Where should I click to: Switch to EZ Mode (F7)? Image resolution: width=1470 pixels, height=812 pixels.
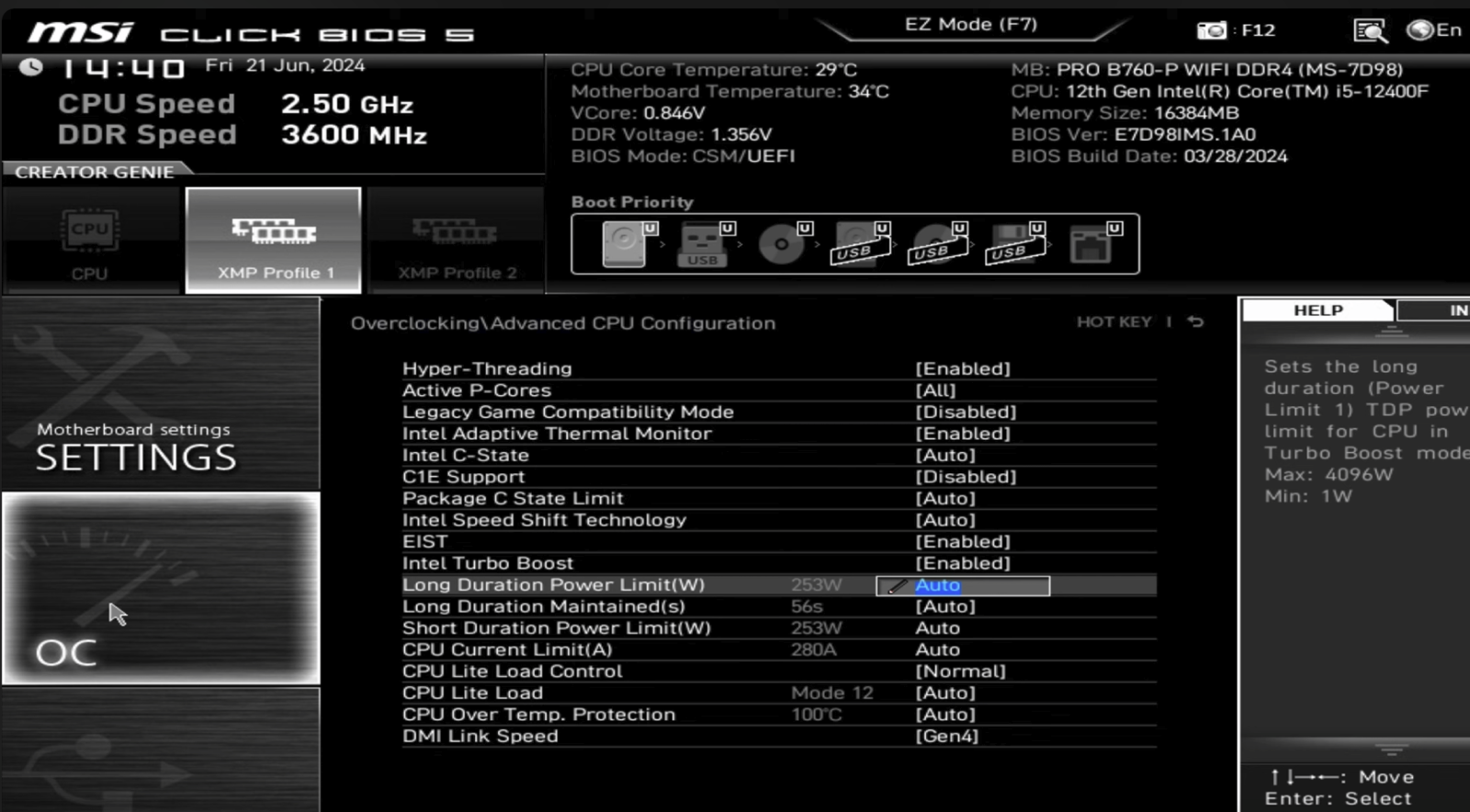coord(971,25)
